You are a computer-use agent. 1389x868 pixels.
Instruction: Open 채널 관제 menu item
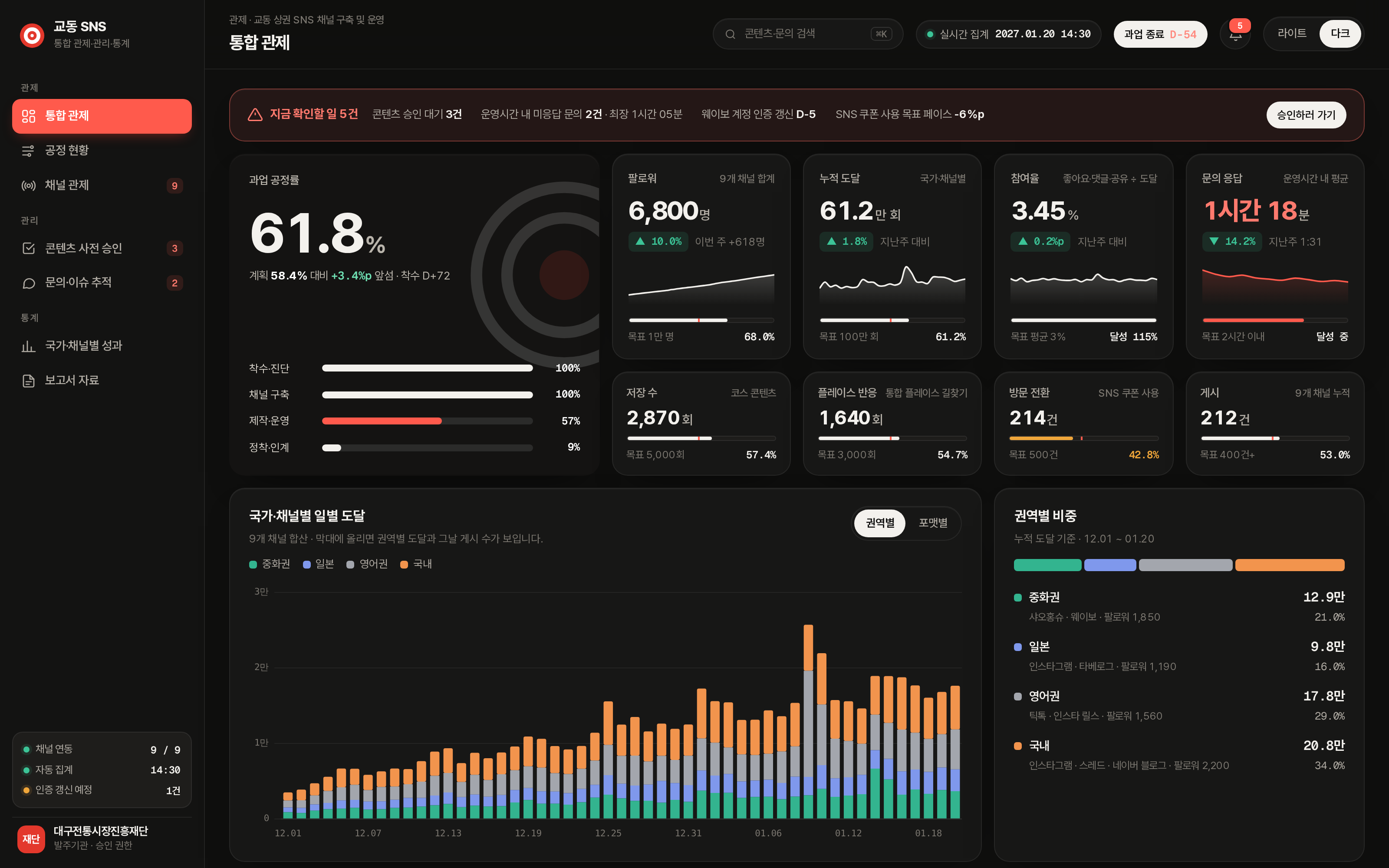click(x=102, y=185)
